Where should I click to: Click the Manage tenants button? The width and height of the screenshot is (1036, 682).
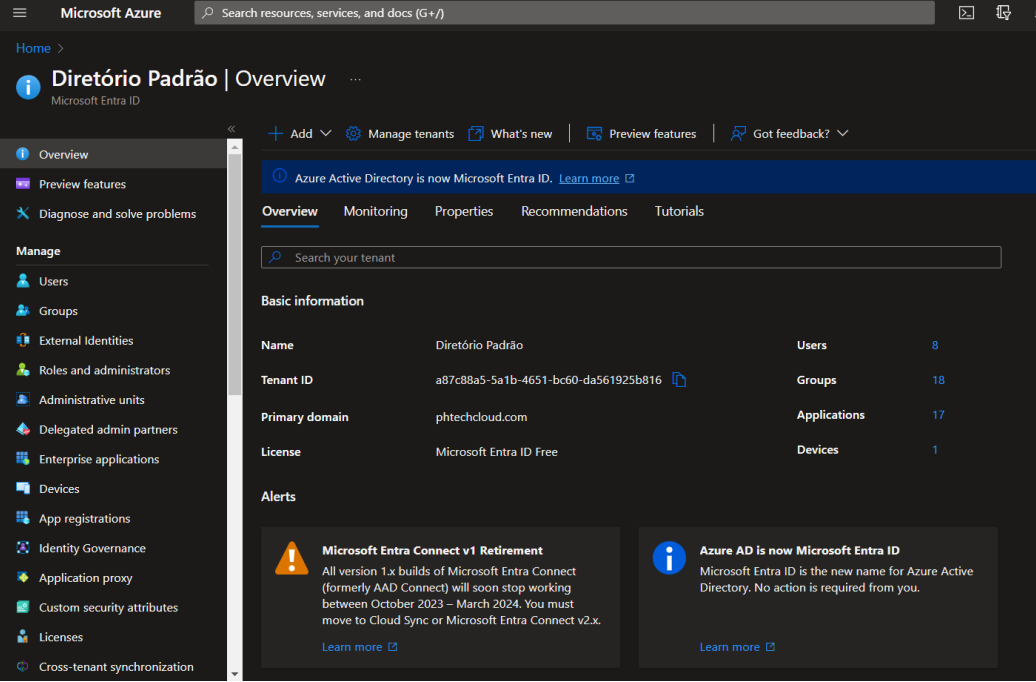[400, 133]
